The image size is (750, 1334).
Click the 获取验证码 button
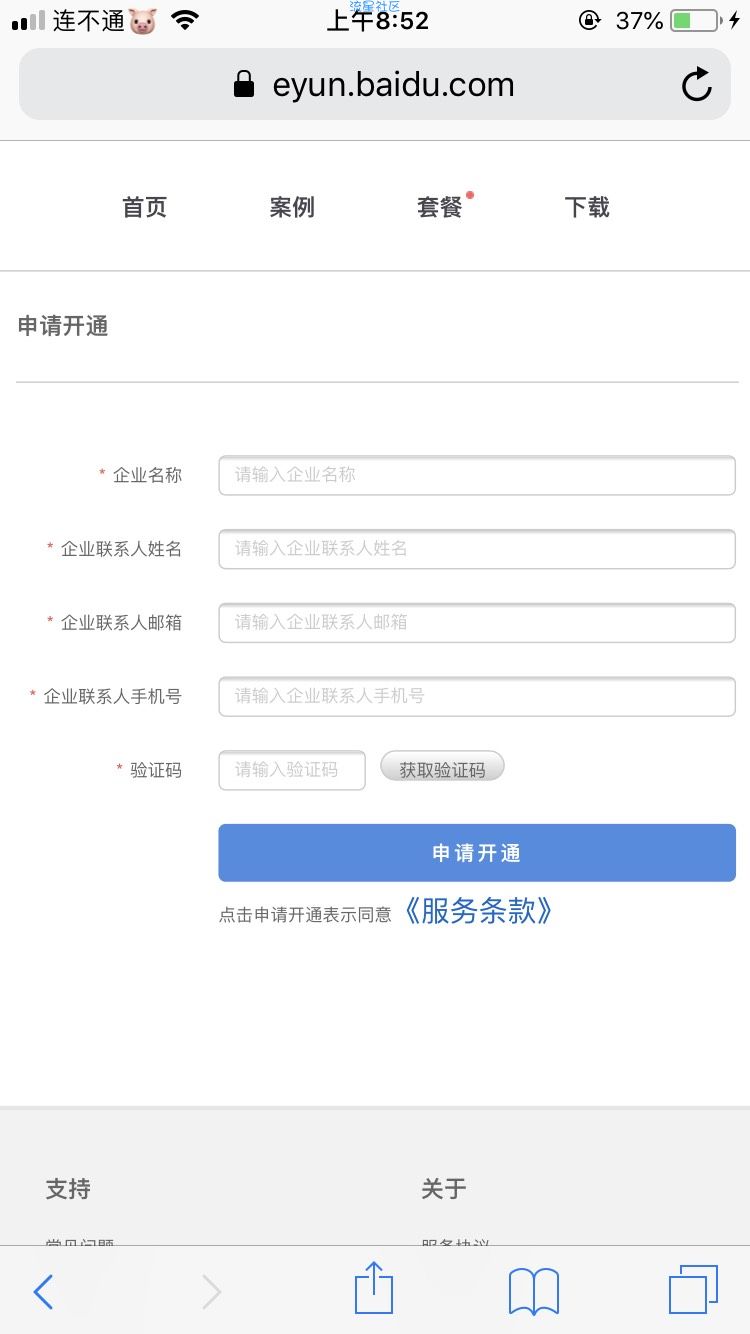(x=442, y=769)
